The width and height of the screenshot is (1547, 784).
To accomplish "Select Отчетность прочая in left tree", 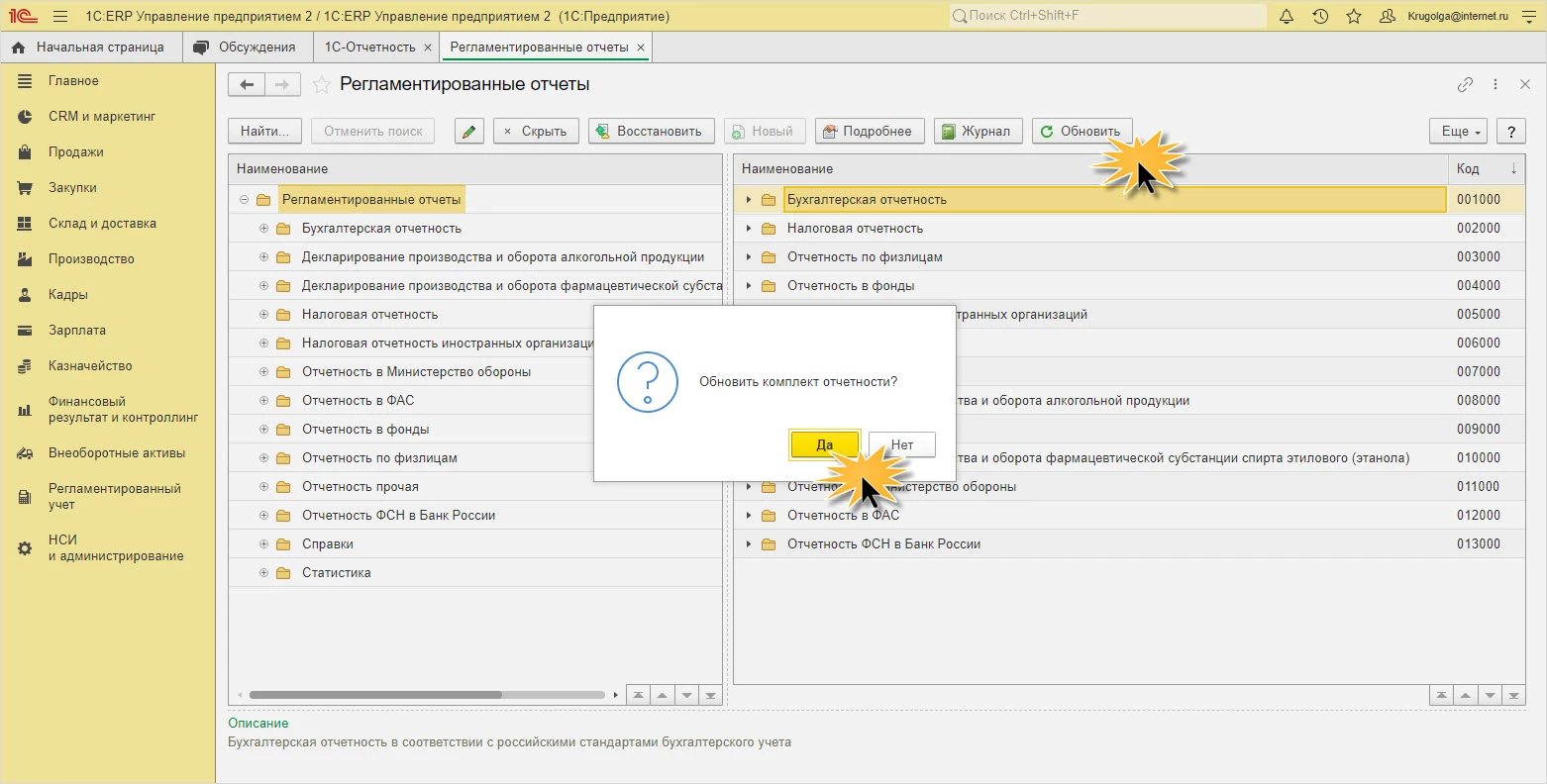I will pos(361,487).
